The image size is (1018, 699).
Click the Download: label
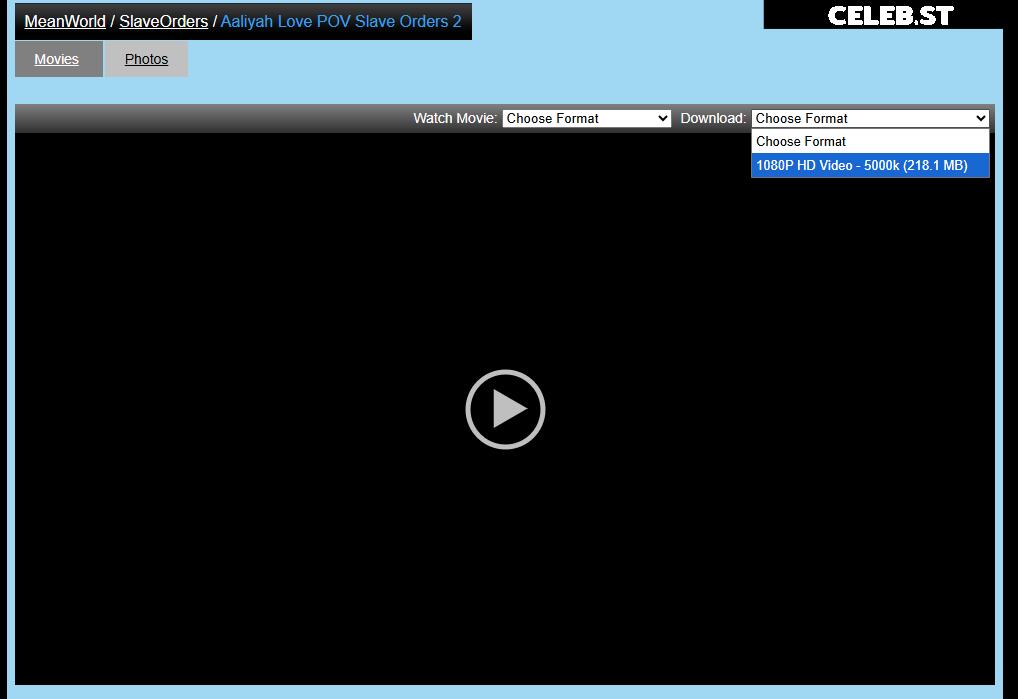[x=713, y=118]
